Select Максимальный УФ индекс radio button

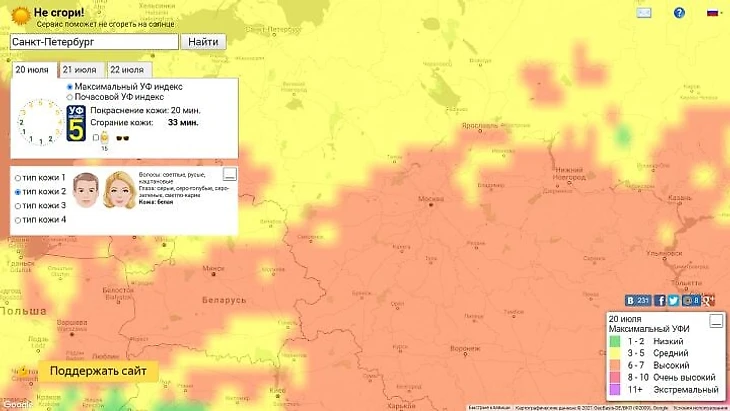70,87
